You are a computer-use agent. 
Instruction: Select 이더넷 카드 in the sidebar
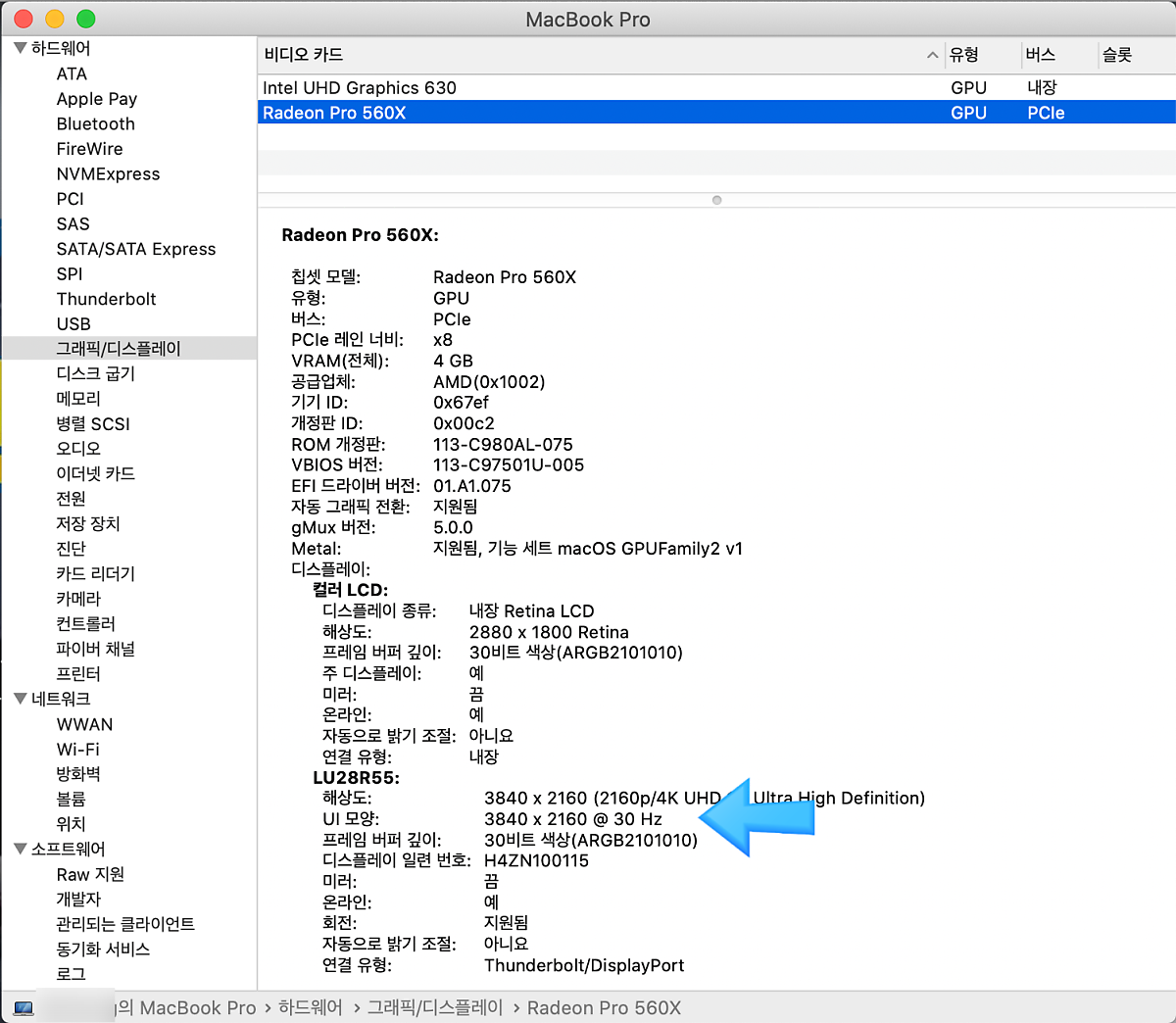(96, 473)
